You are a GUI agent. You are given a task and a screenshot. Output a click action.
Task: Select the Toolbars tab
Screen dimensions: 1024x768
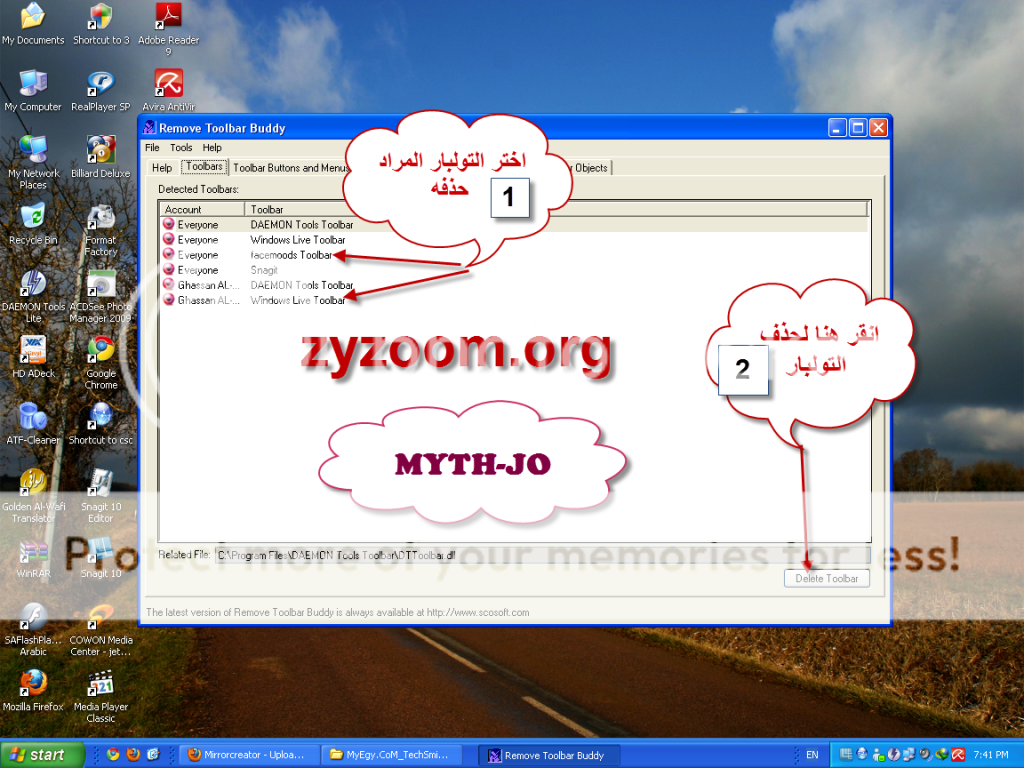(204, 167)
